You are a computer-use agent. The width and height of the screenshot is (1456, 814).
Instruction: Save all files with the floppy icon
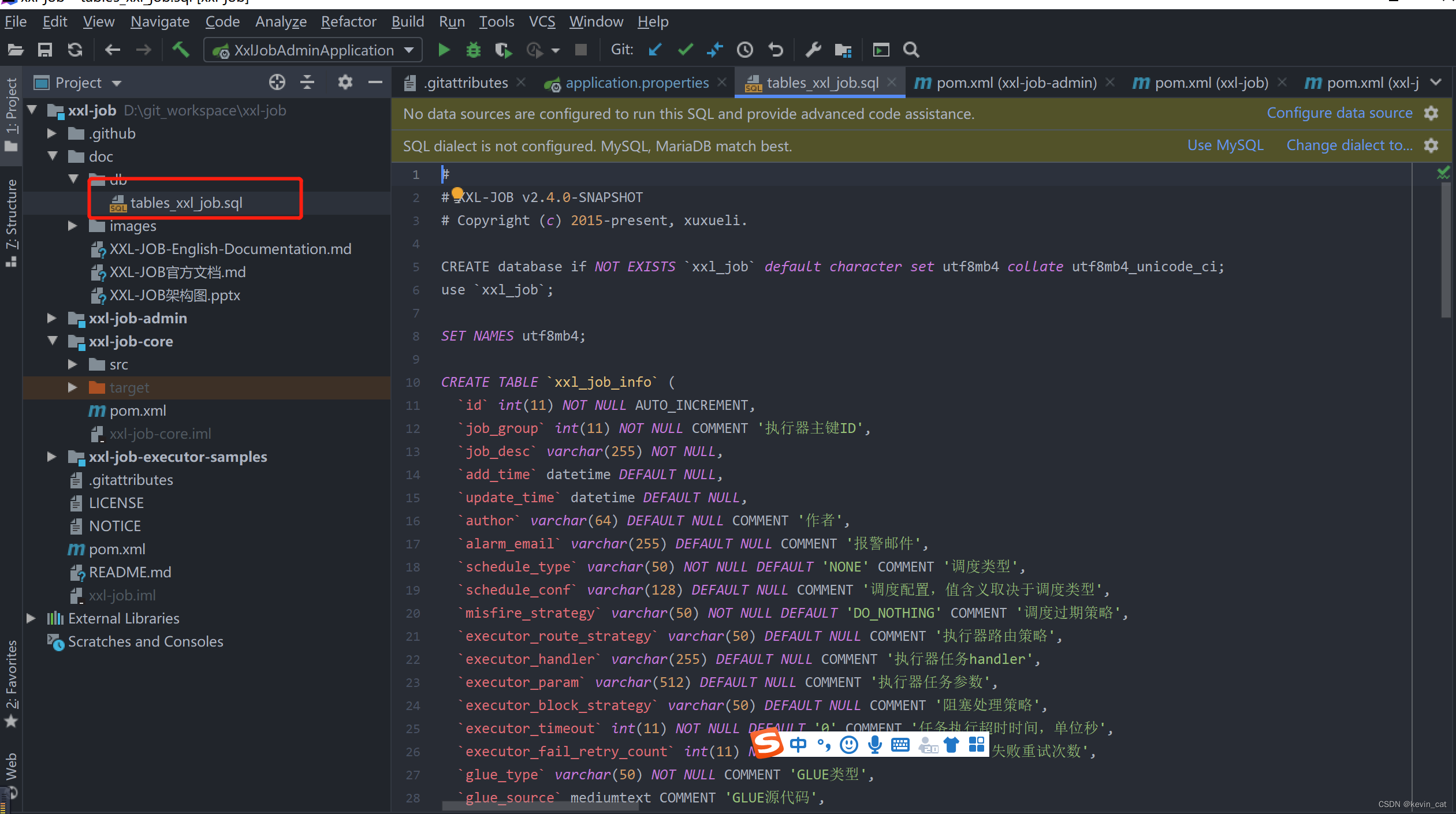click(45, 50)
